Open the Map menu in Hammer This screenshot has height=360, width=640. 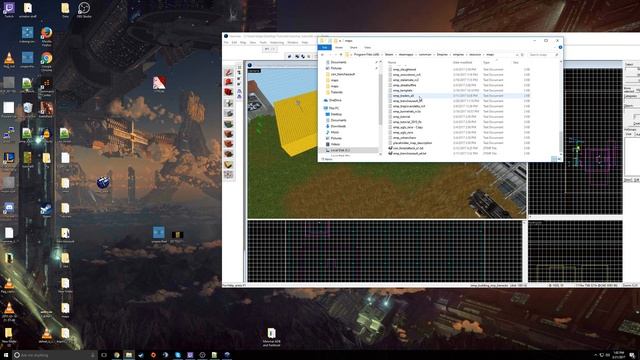[243, 42]
